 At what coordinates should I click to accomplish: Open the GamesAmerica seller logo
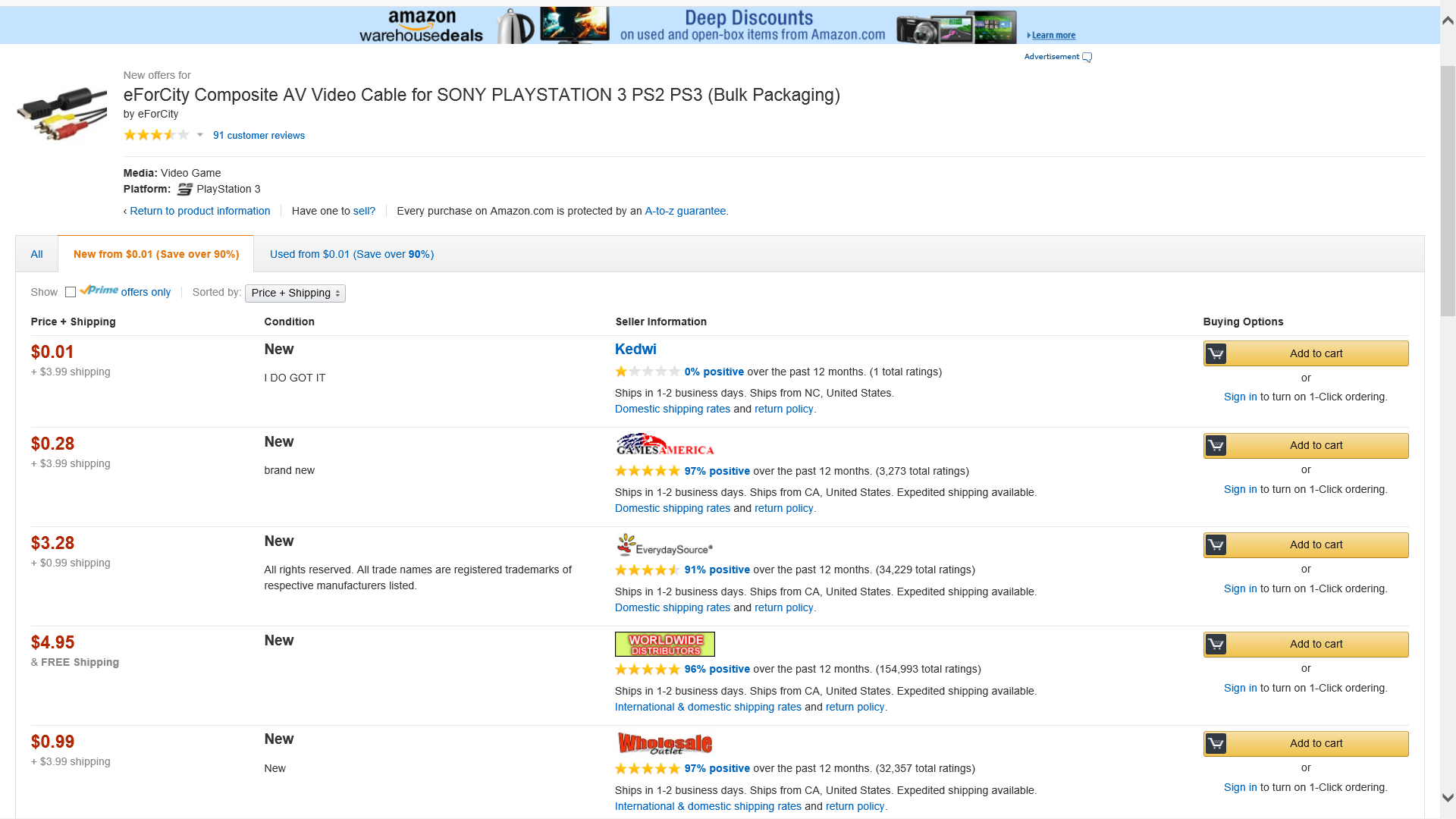coord(665,444)
